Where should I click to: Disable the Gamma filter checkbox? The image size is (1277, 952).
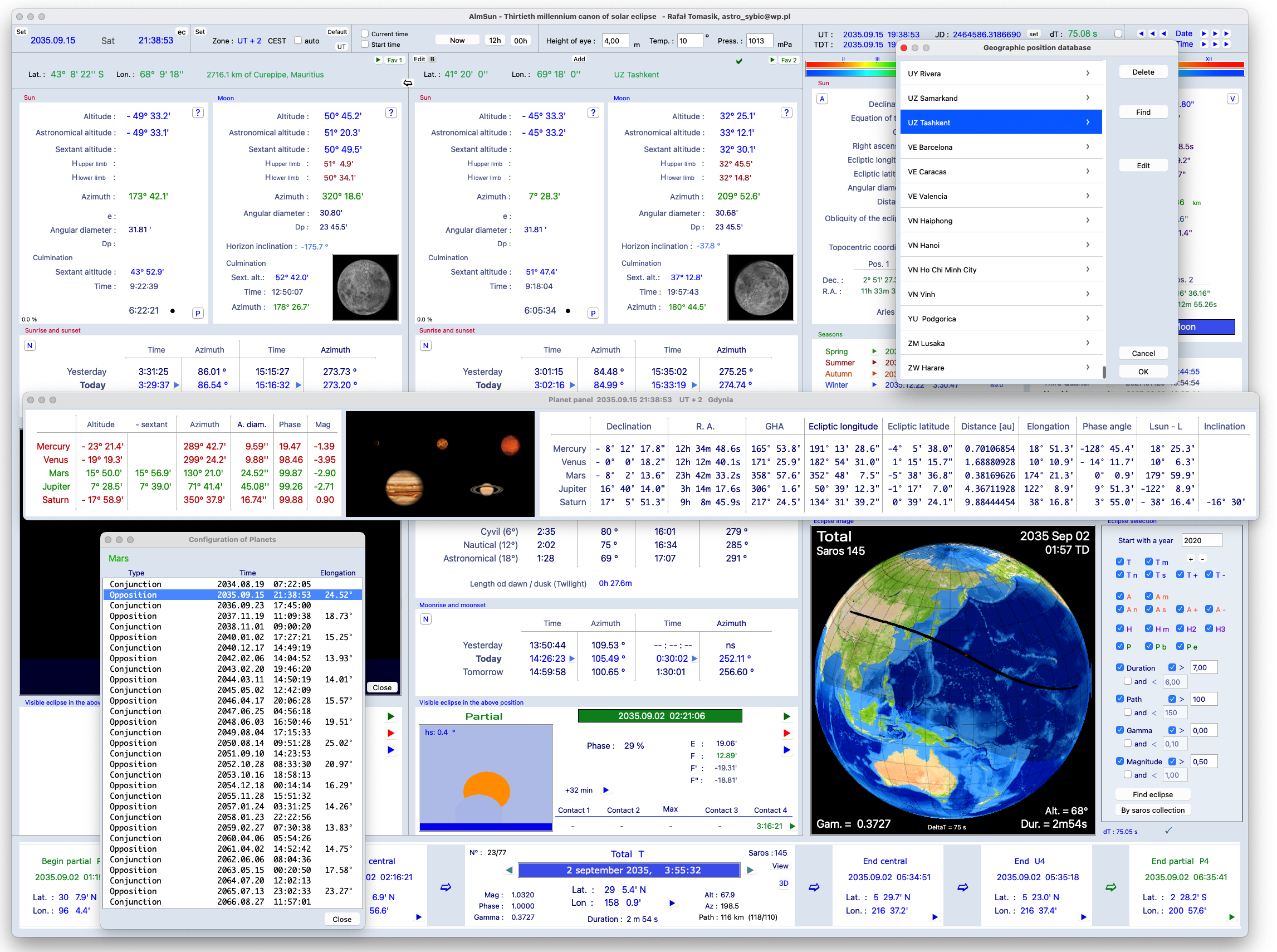(x=1120, y=730)
